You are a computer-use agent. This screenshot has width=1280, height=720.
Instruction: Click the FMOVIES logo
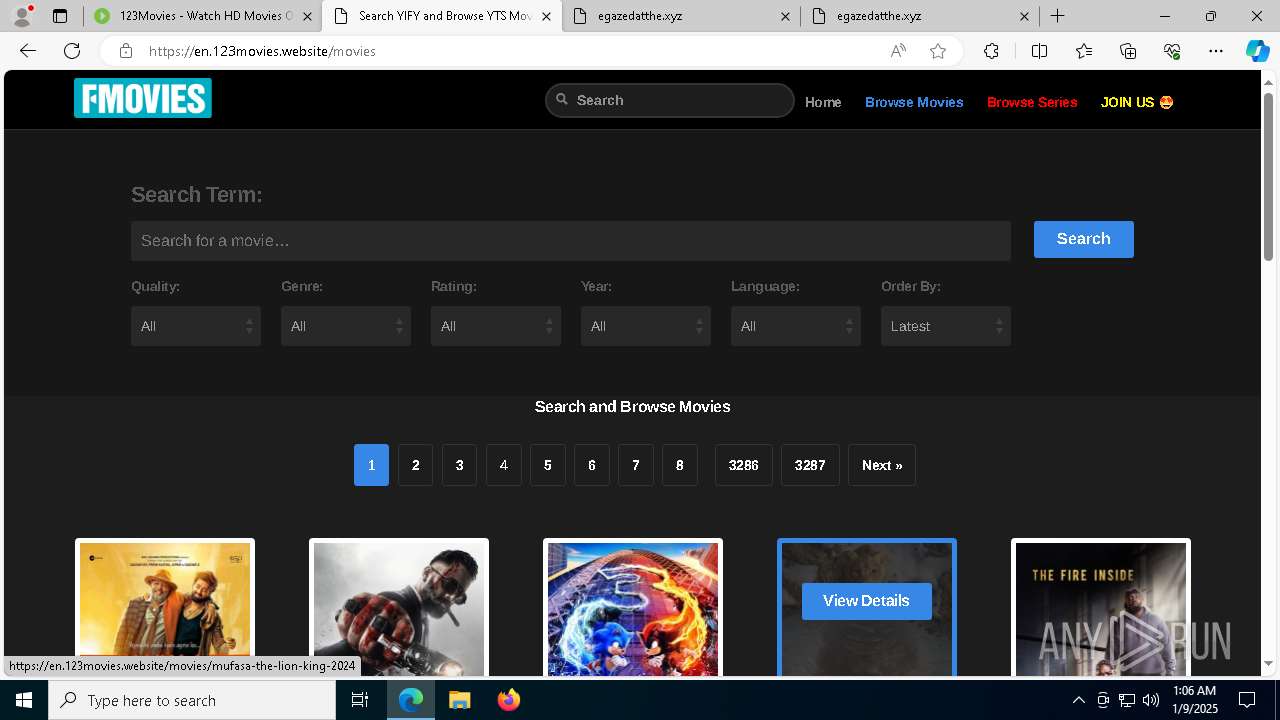click(x=143, y=98)
